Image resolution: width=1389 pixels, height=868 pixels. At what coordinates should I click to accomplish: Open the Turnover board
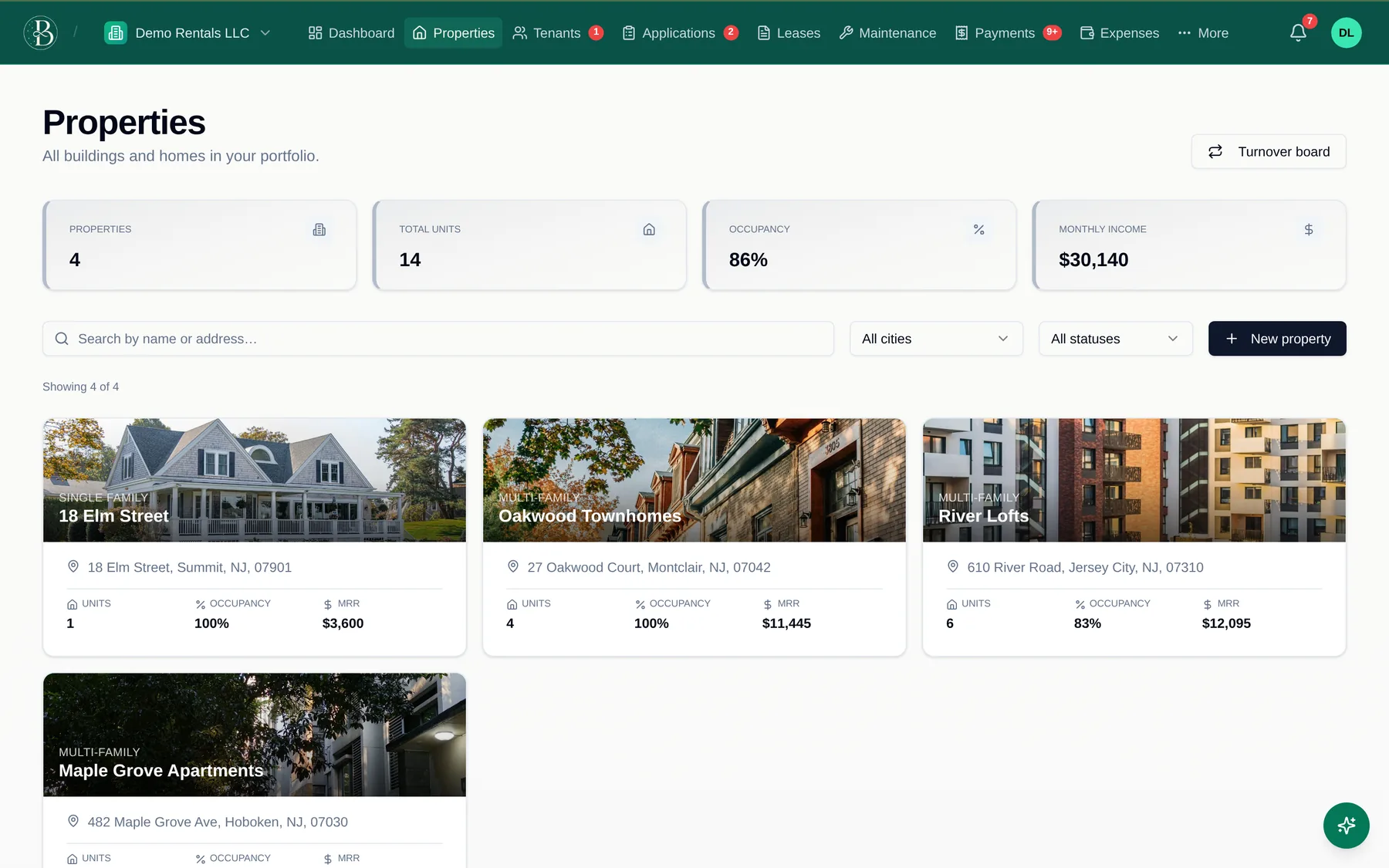click(1269, 152)
